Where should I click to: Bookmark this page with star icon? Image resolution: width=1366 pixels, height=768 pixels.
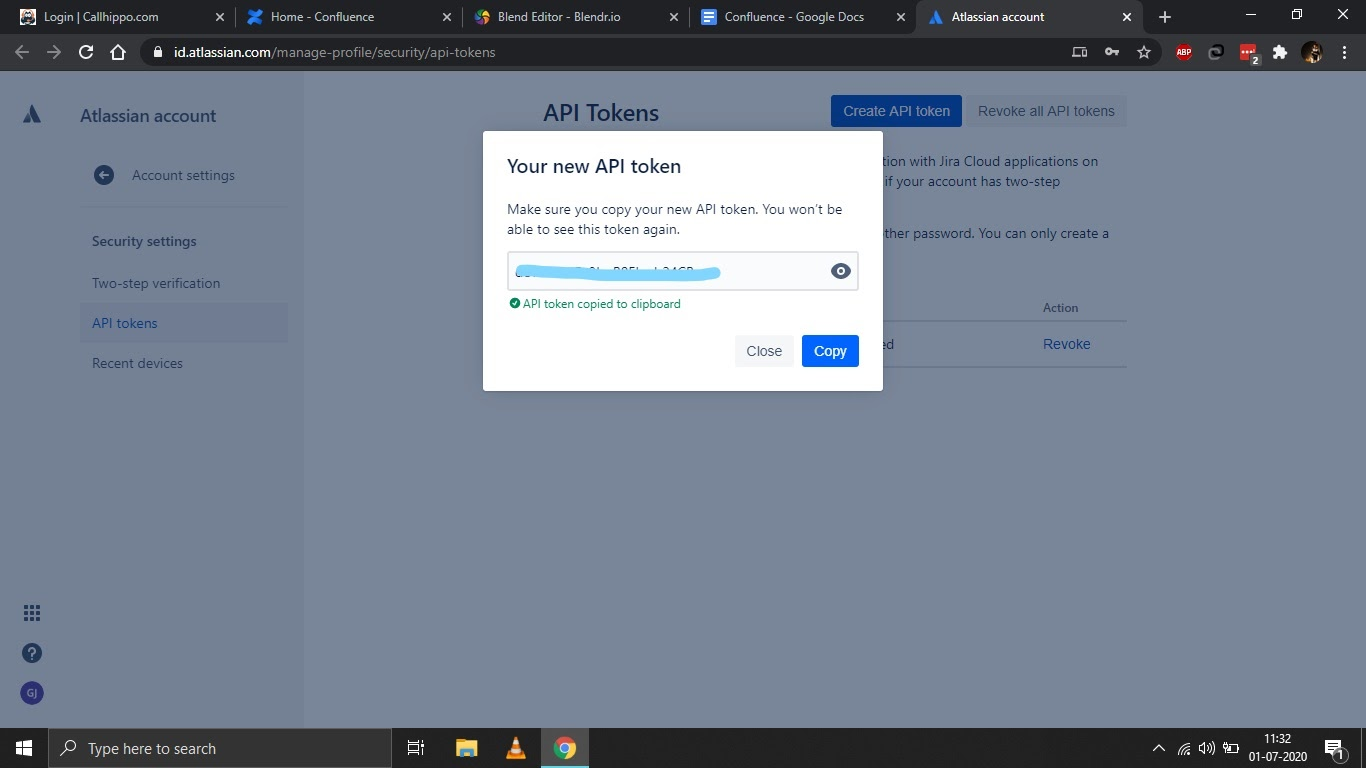pyautogui.click(x=1144, y=52)
